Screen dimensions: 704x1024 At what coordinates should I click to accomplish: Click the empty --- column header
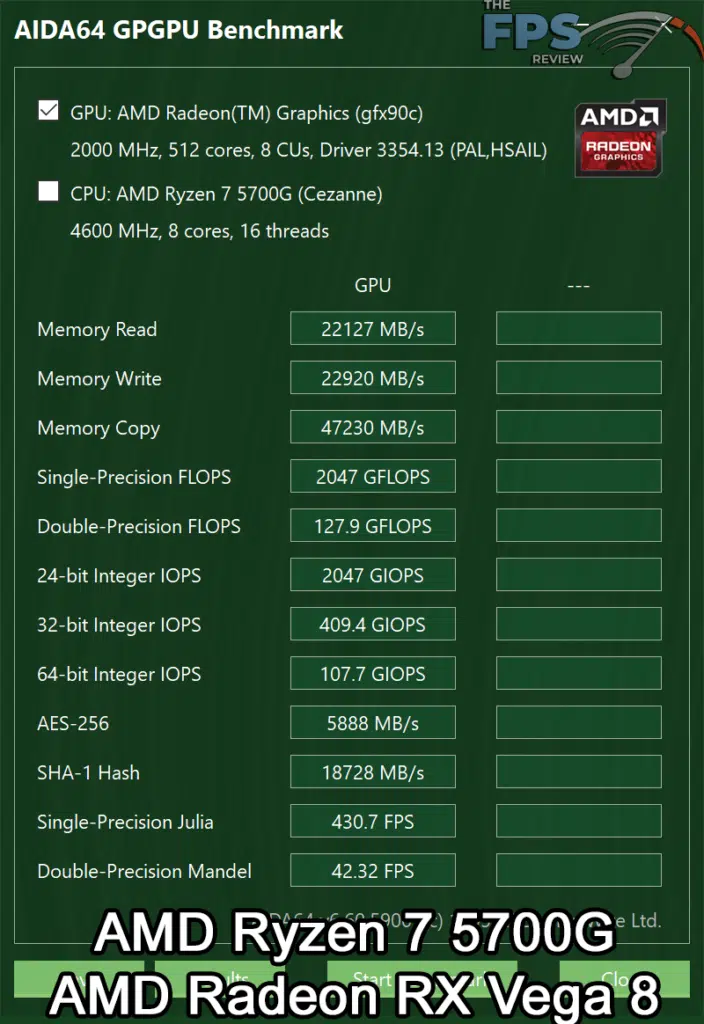coord(578,285)
